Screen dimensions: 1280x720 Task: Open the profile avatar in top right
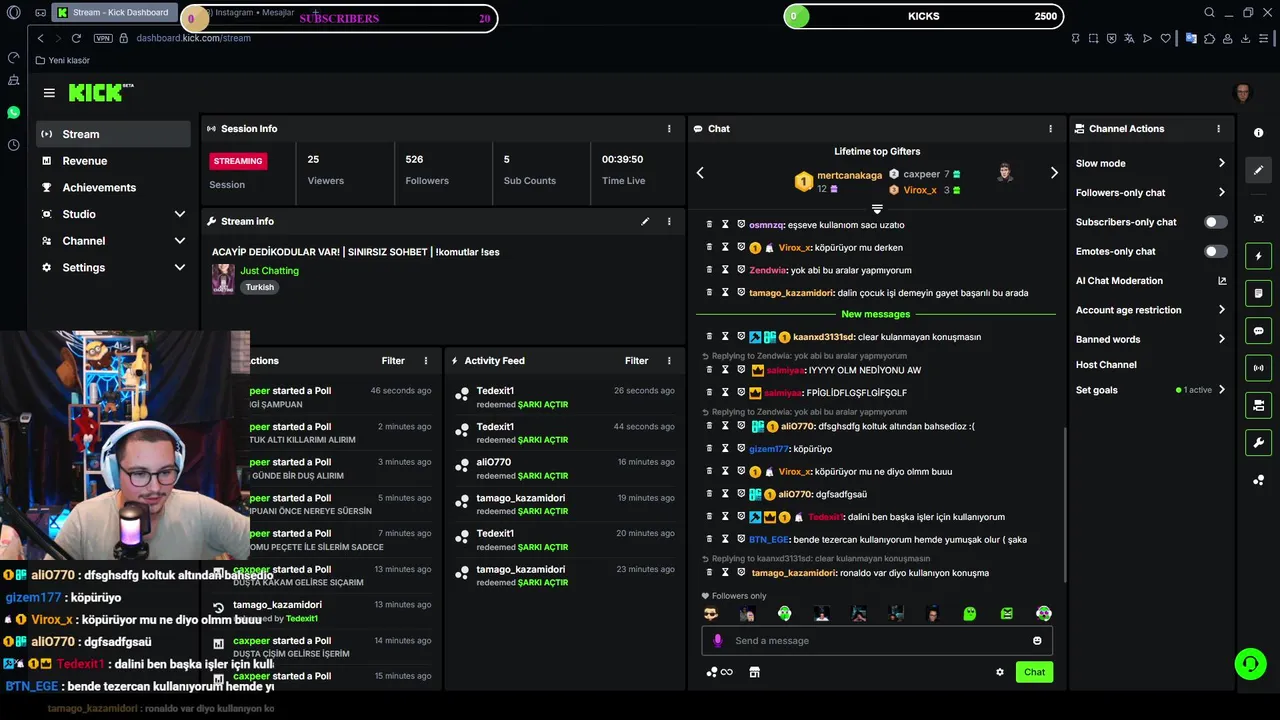(1243, 93)
